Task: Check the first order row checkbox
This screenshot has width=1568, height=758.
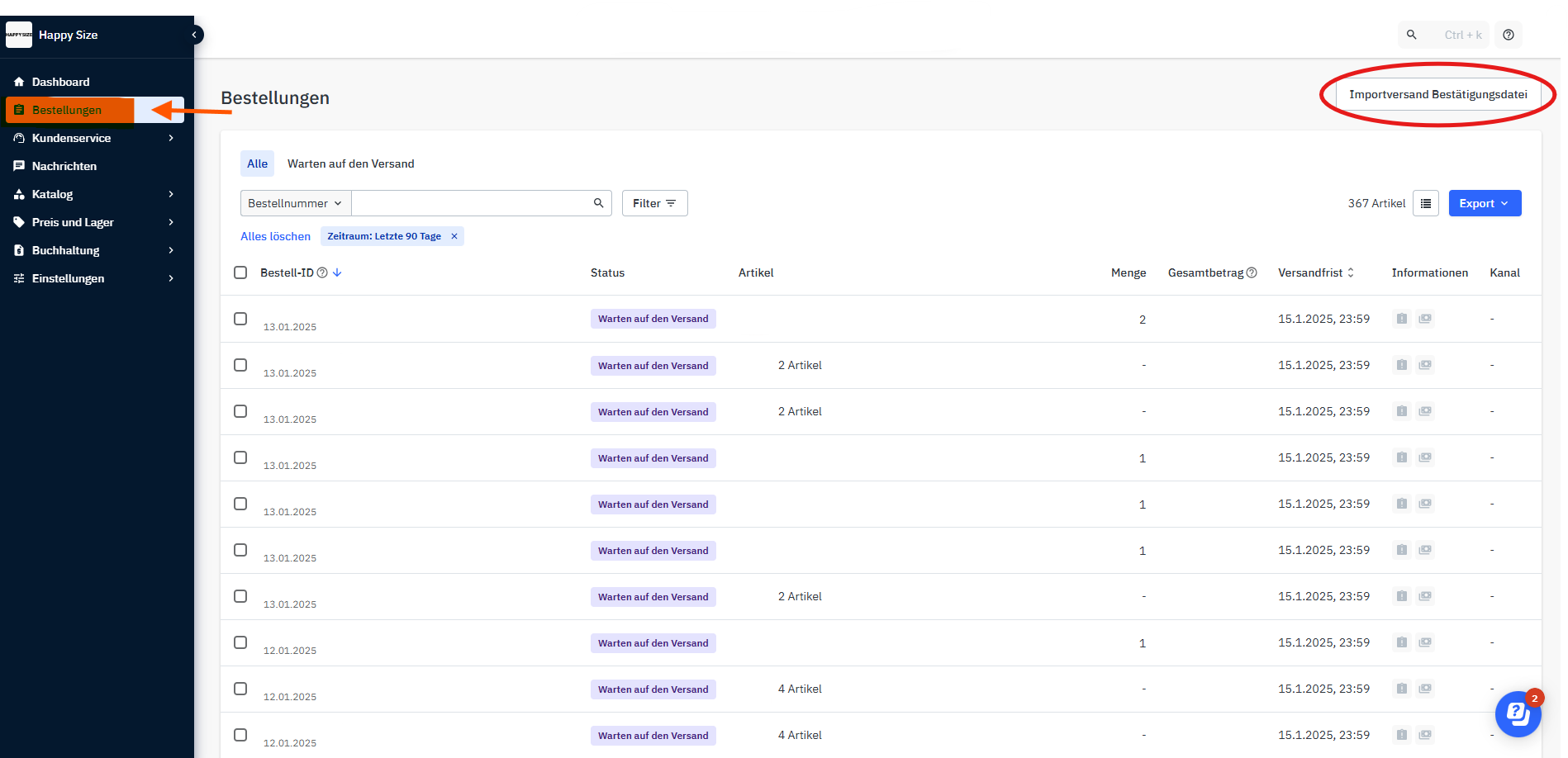Action: (240, 319)
